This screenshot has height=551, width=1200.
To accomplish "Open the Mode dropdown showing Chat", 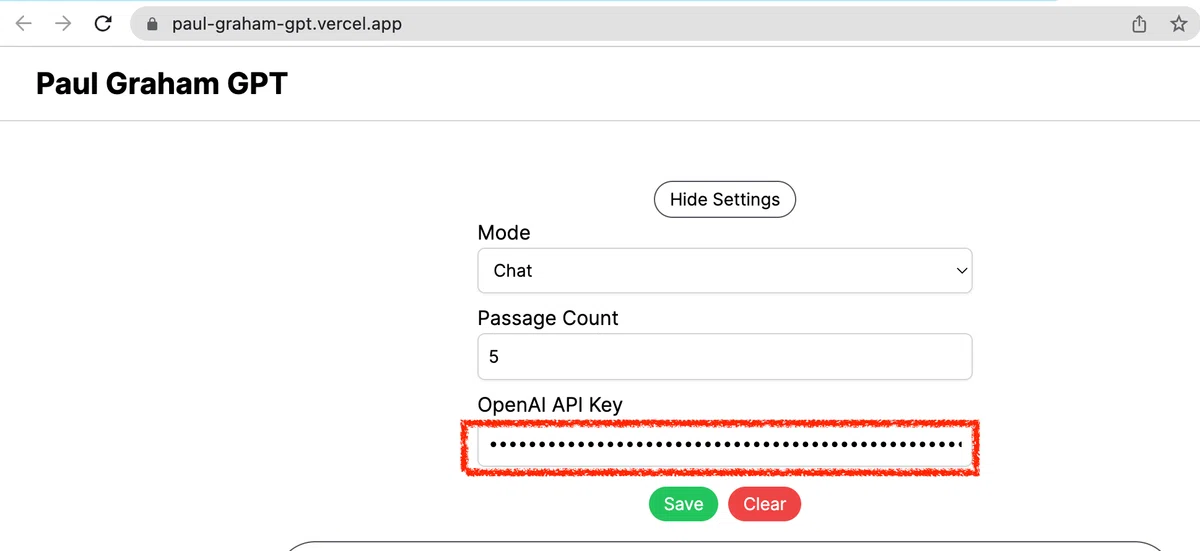I will 725,271.
